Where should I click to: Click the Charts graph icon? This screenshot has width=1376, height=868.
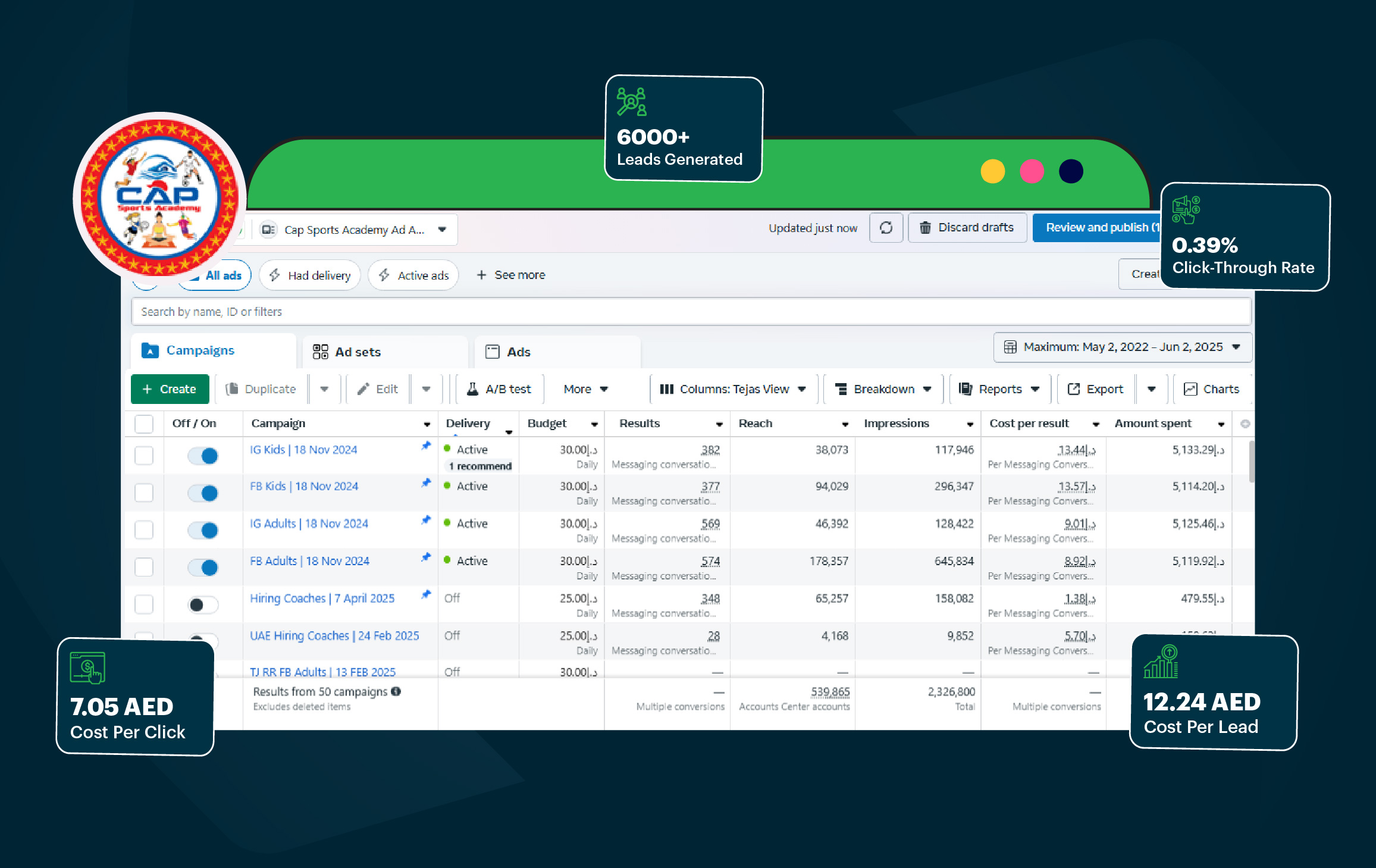[1190, 389]
